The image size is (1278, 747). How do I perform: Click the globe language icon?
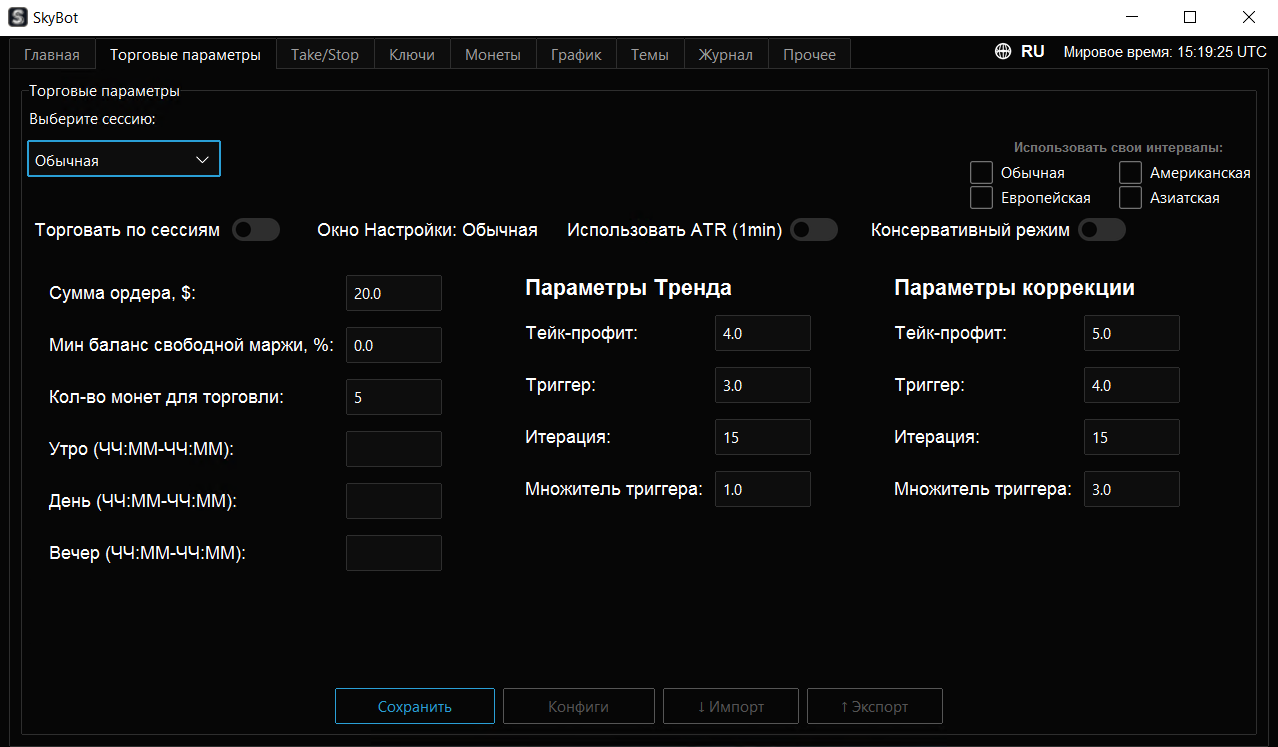(x=1003, y=52)
